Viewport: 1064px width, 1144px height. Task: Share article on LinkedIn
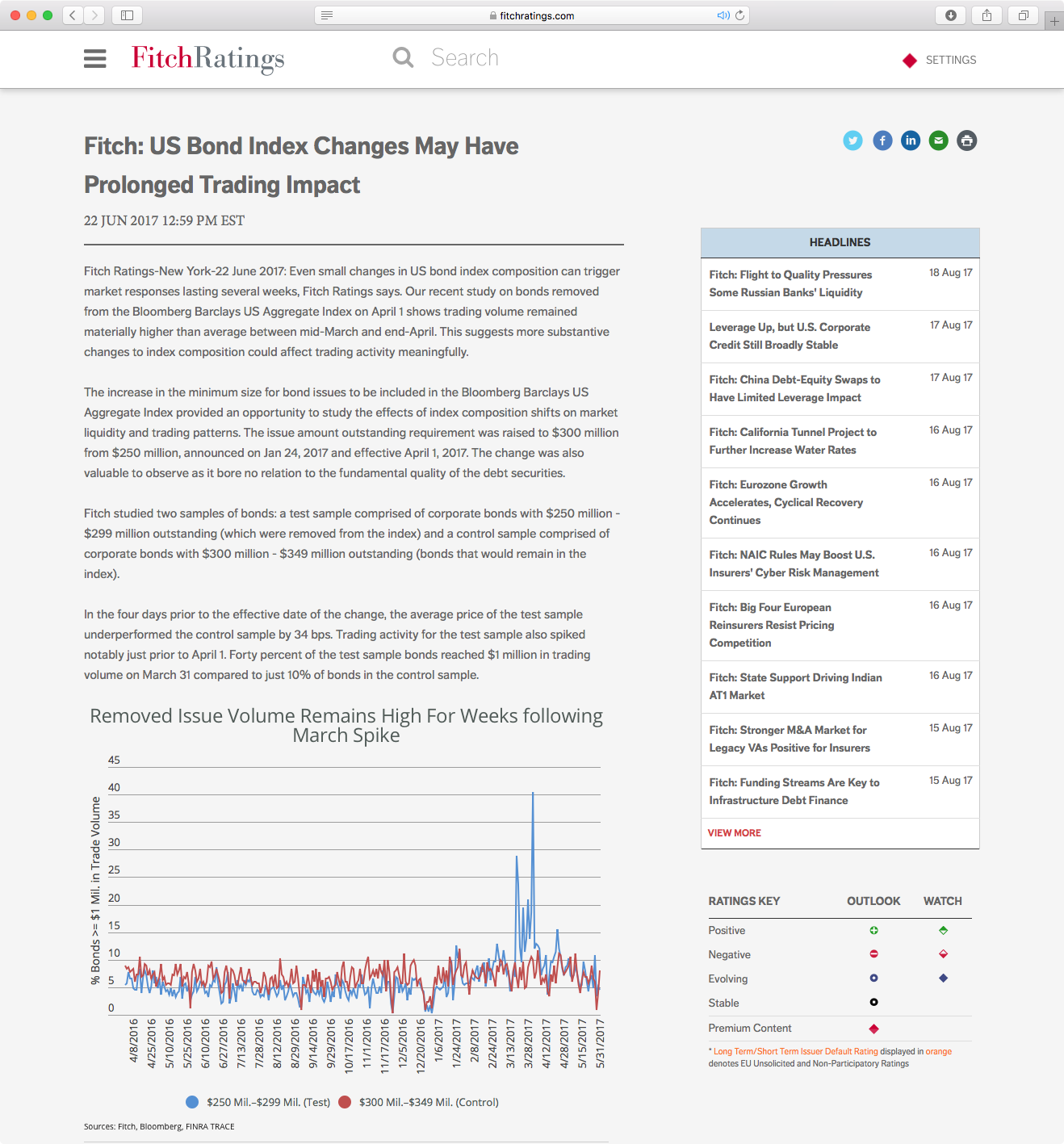click(x=911, y=140)
